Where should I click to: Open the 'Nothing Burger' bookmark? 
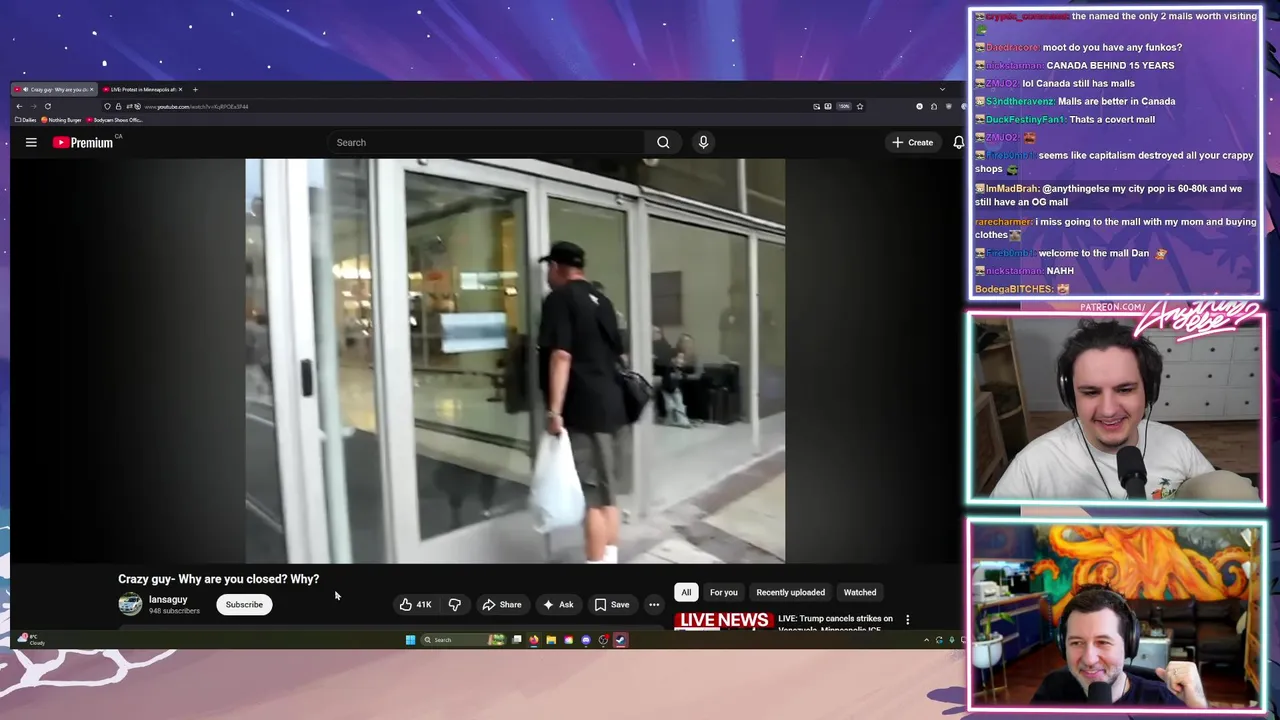(x=62, y=120)
